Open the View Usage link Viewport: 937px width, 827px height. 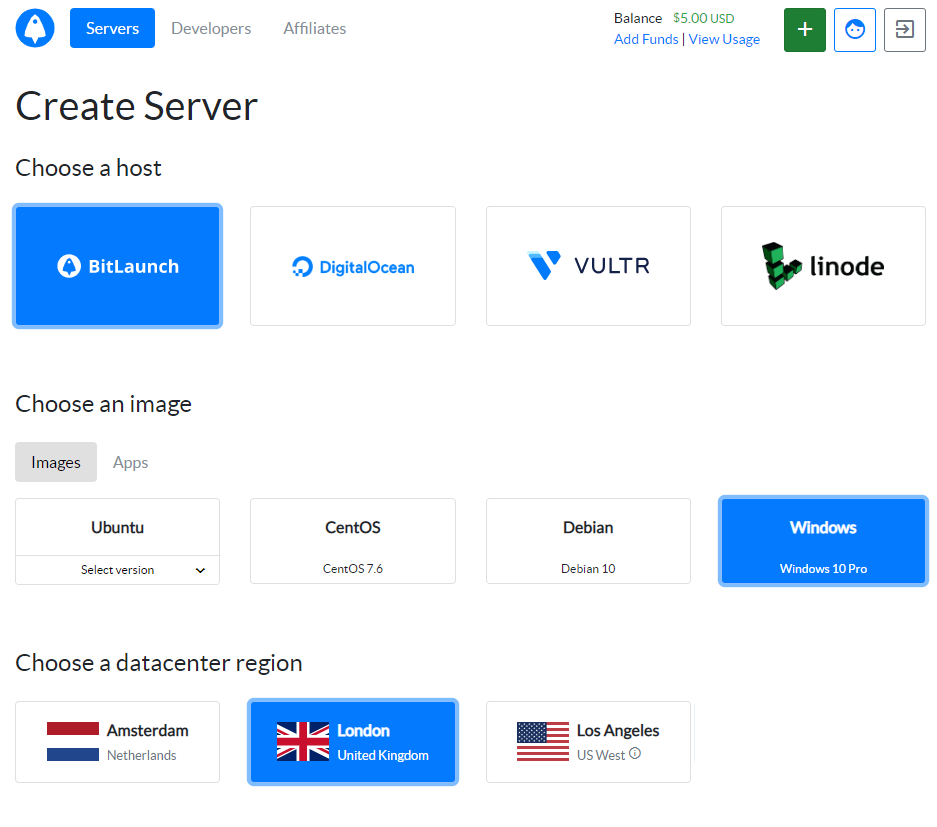pos(724,39)
